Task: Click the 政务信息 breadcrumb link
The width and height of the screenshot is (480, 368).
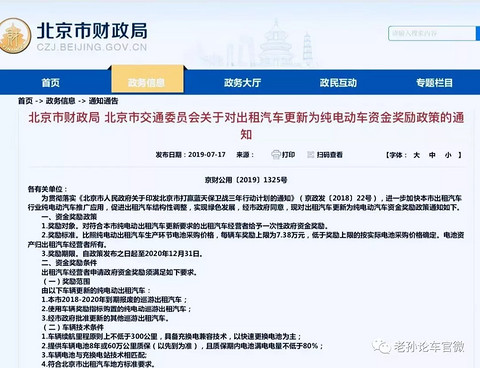Action: tap(60, 101)
